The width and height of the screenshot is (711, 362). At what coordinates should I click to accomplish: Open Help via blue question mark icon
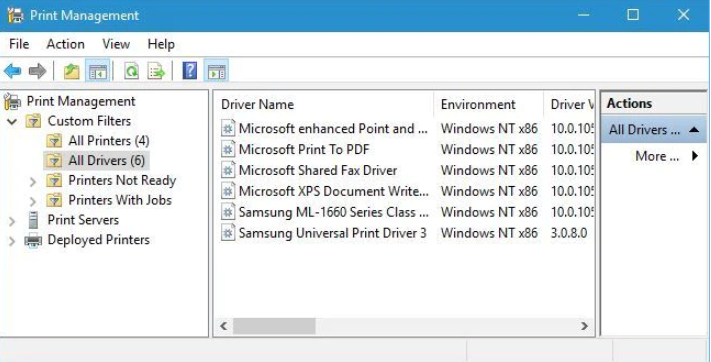point(190,71)
